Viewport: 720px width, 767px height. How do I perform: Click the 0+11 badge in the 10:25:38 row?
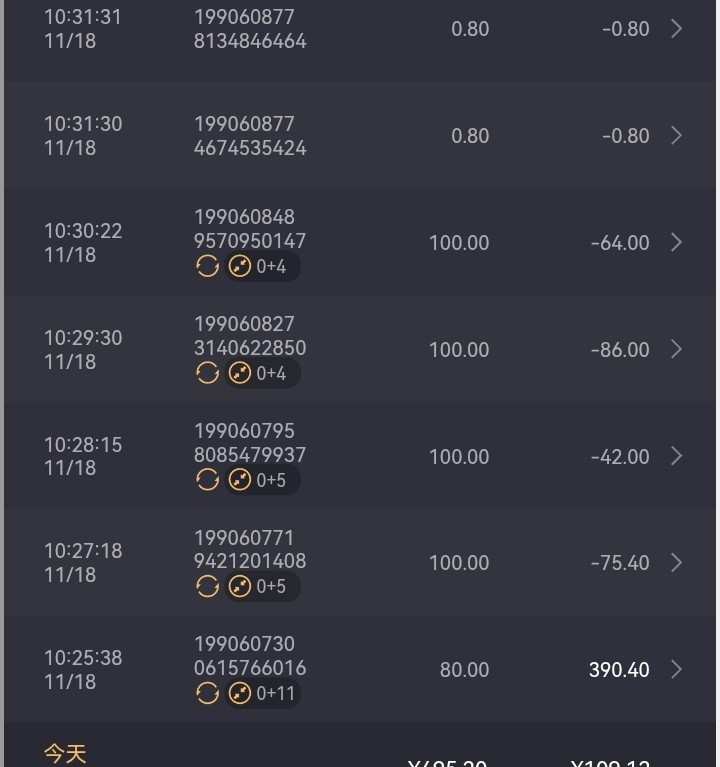pyautogui.click(x=264, y=693)
